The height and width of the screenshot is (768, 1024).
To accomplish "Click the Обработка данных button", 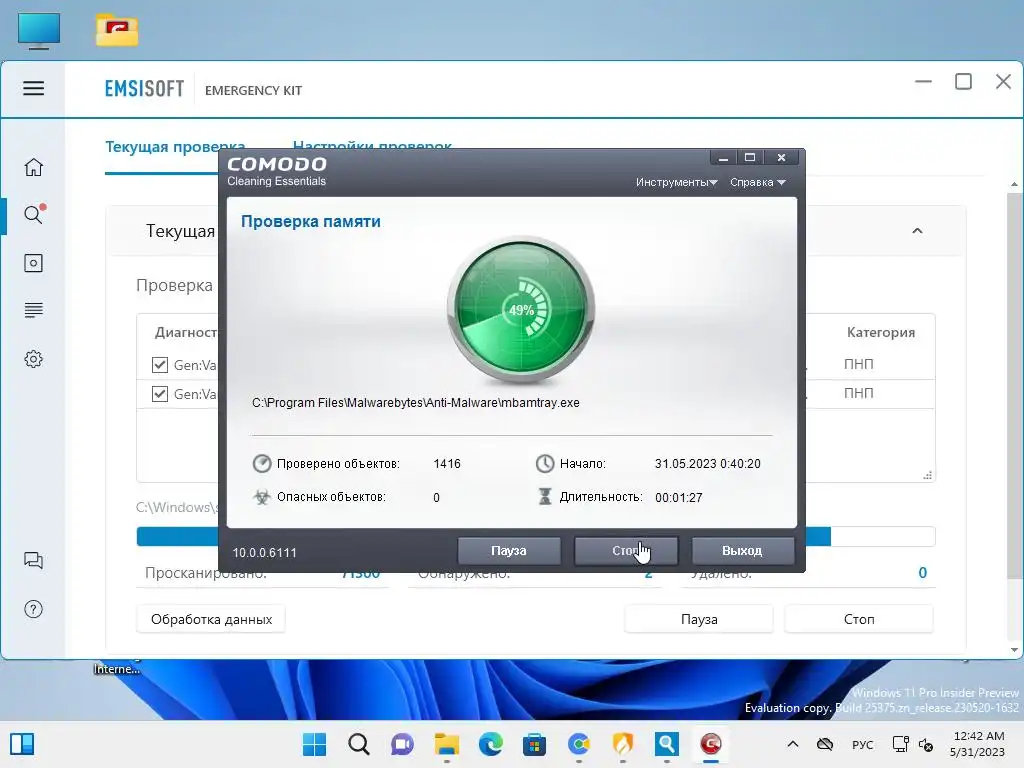I will coord(211,619).
